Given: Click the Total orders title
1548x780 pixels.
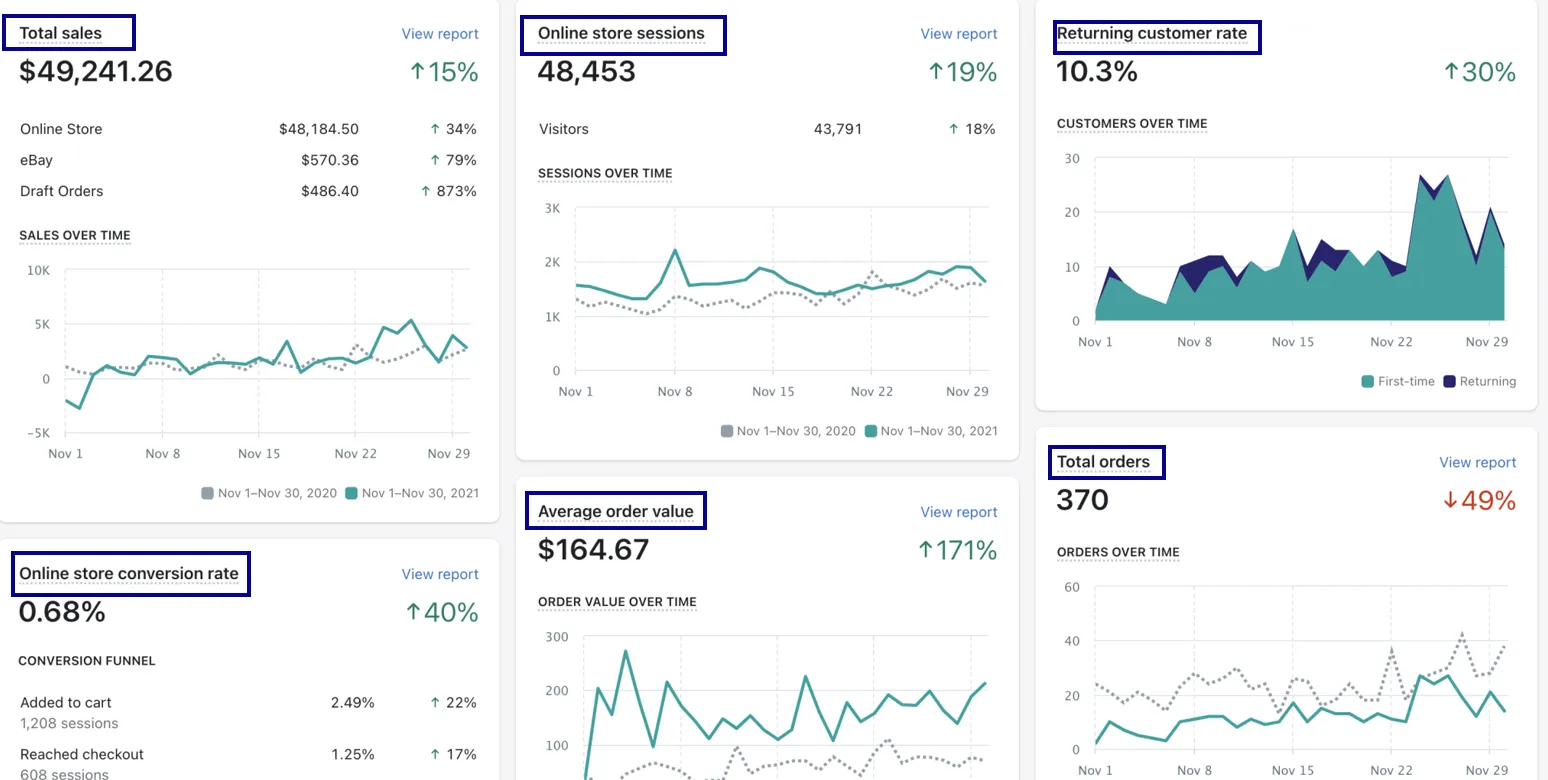Looking at the screenshot, I should 1103,463.
